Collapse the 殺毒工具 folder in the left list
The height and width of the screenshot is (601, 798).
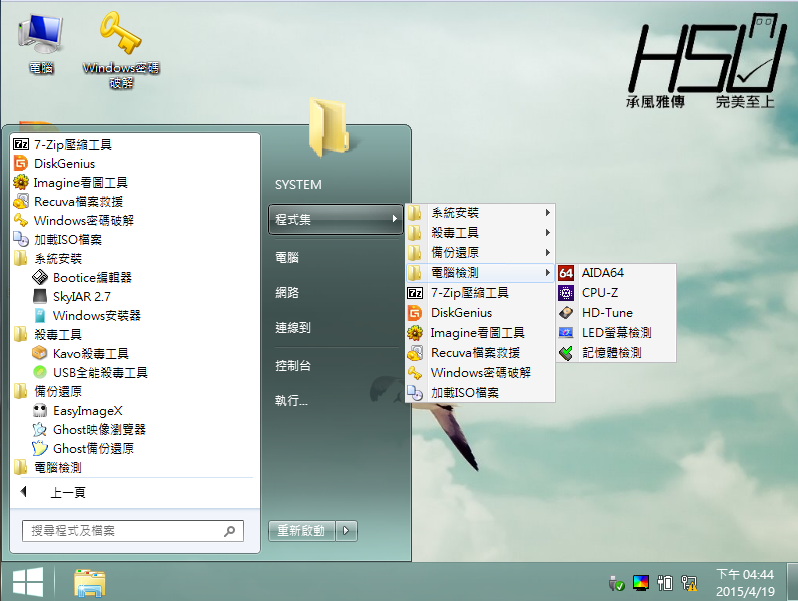pyautogui.click(x=135, y=334)
